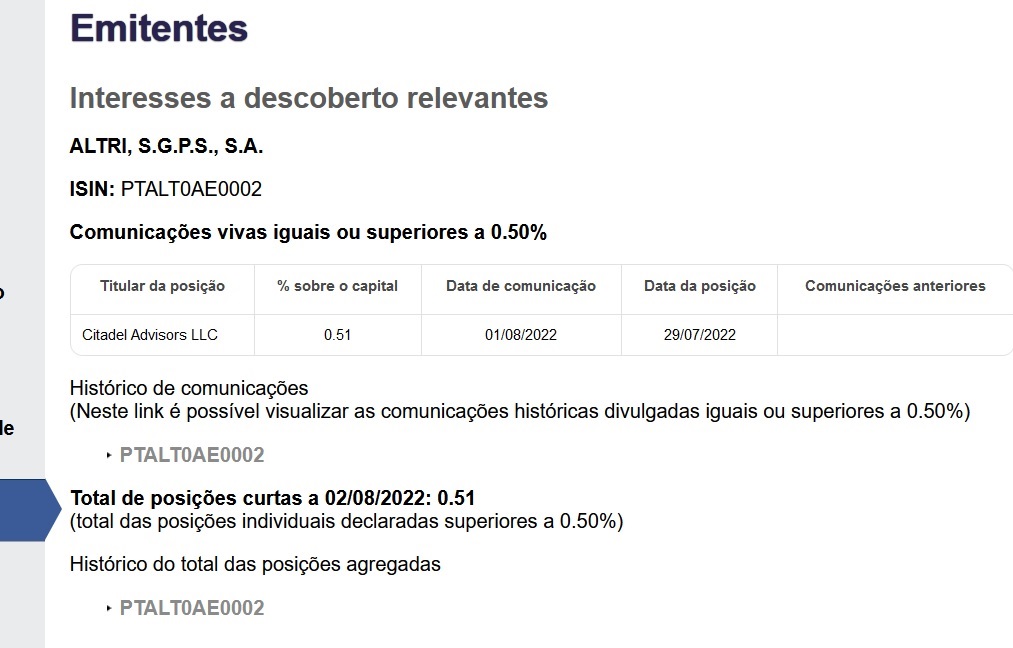Click the 'Interesses a descoberto relevantes' heading
The width and height of the screenshot is (1013, 648).
[x=308, y=98]
